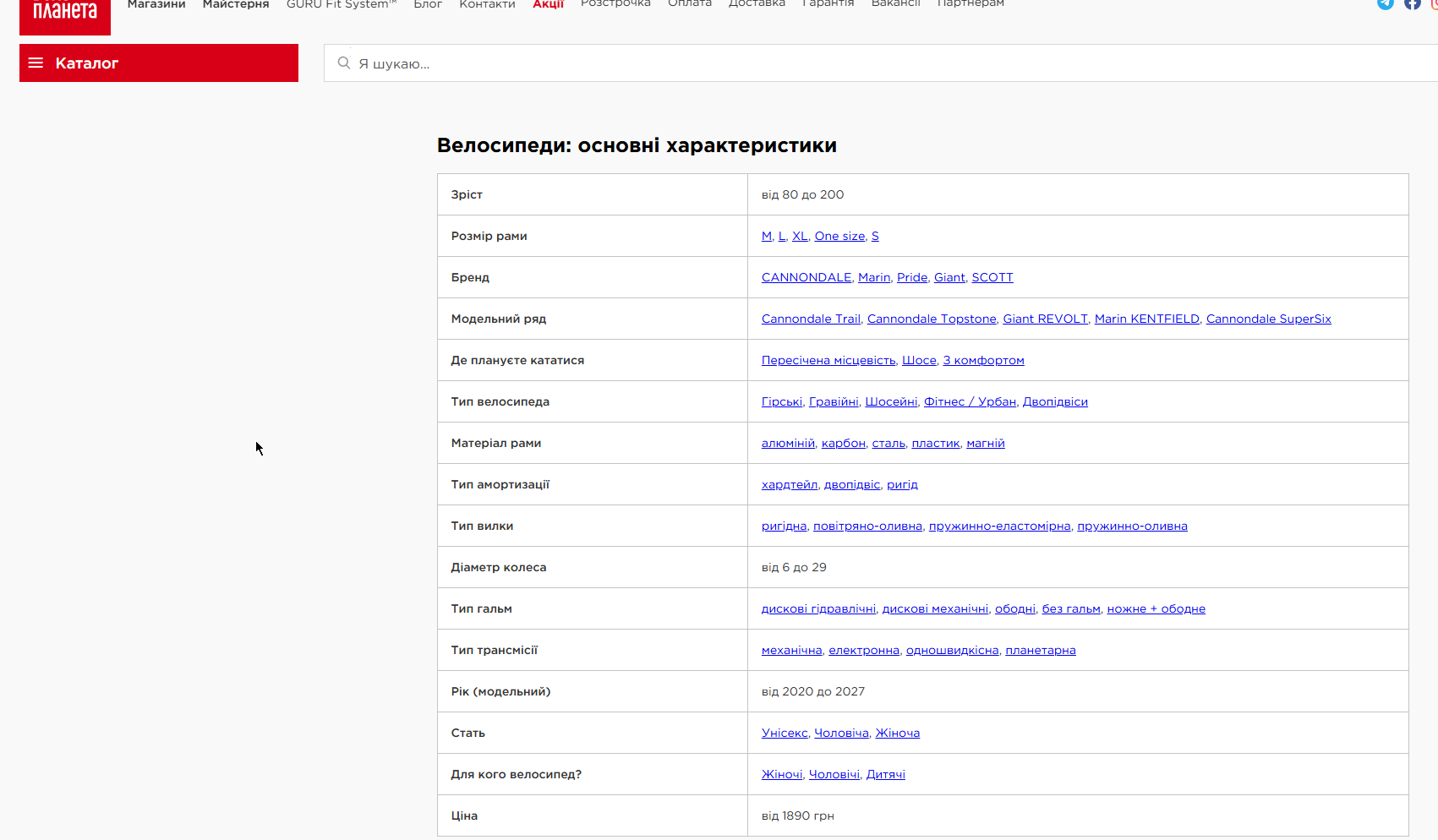Open Доставка menu item

coord(757,4)
